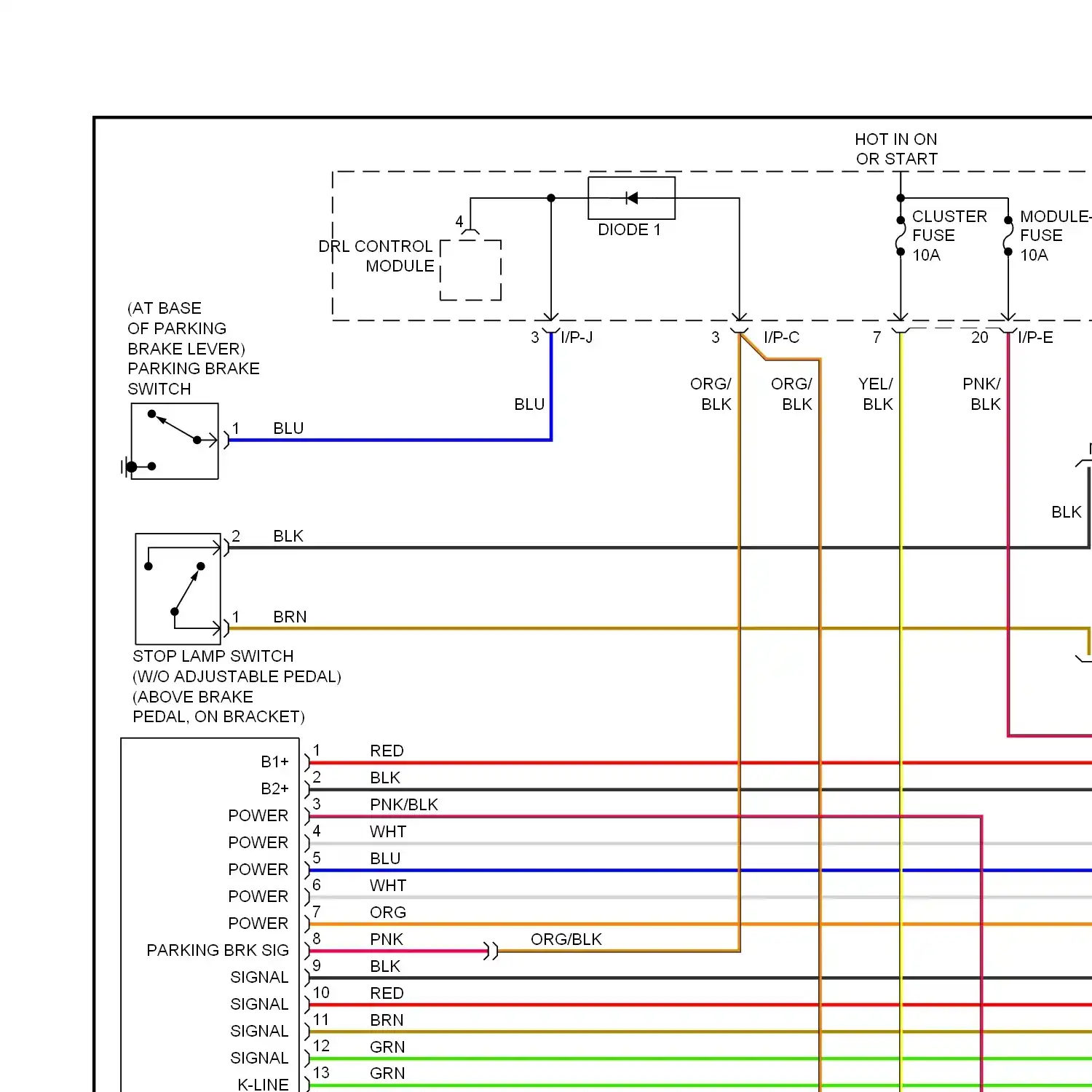Click the 'BLU' label beside the I/P-J vertical wire

click(529, 404)
